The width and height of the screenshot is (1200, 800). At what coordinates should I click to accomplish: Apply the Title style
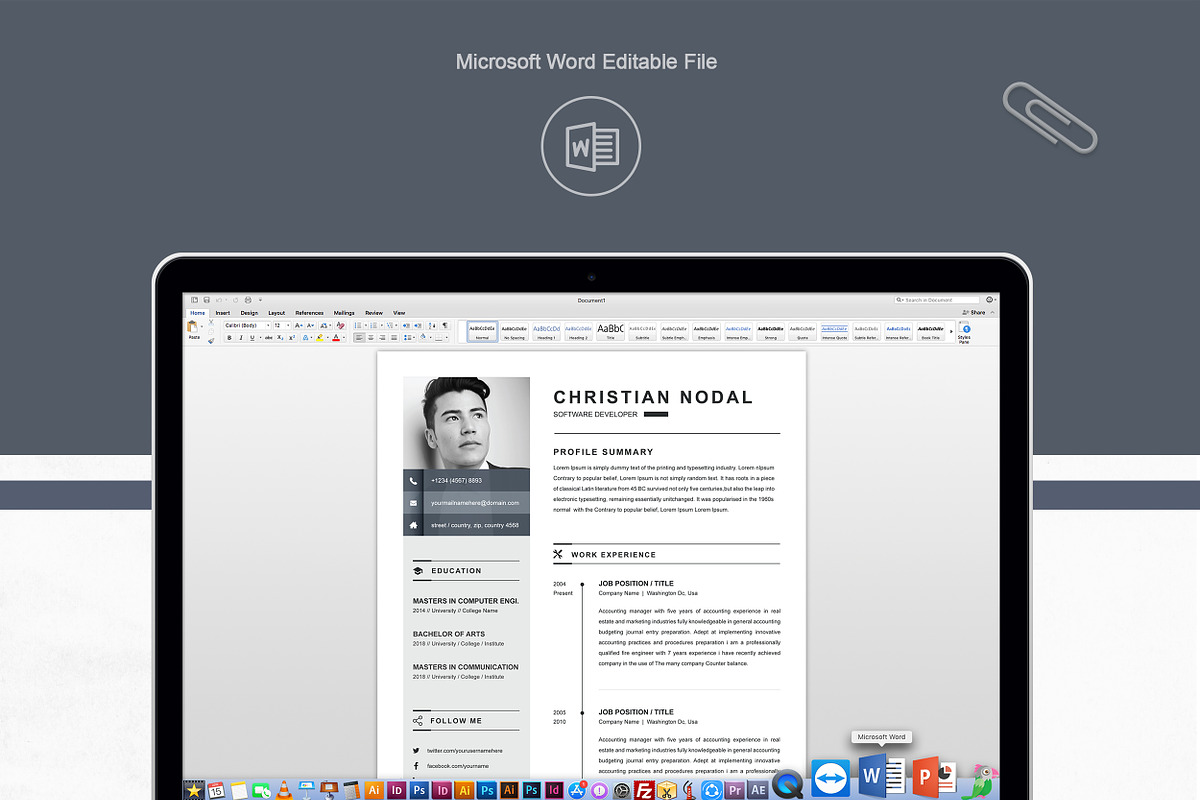pos(610,331)
